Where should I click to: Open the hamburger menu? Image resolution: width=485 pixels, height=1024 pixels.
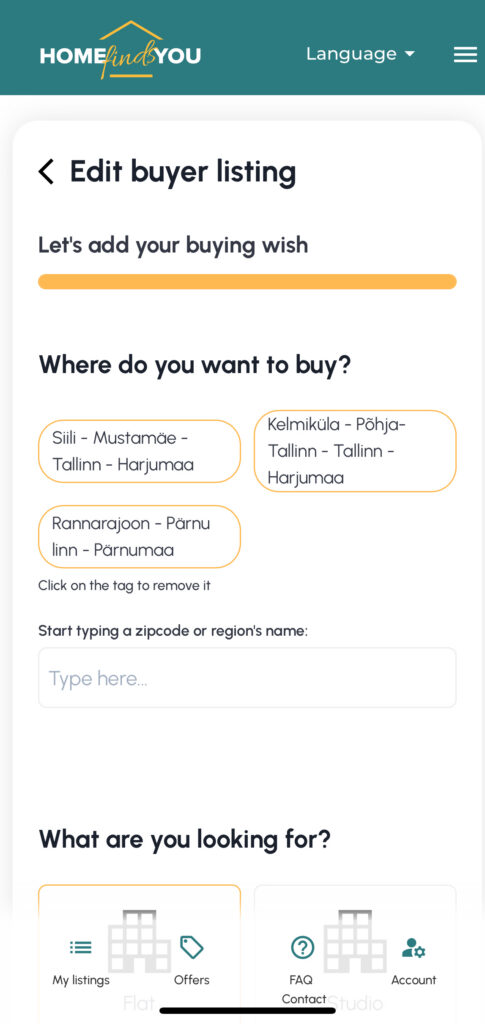(x=465, y=55)
